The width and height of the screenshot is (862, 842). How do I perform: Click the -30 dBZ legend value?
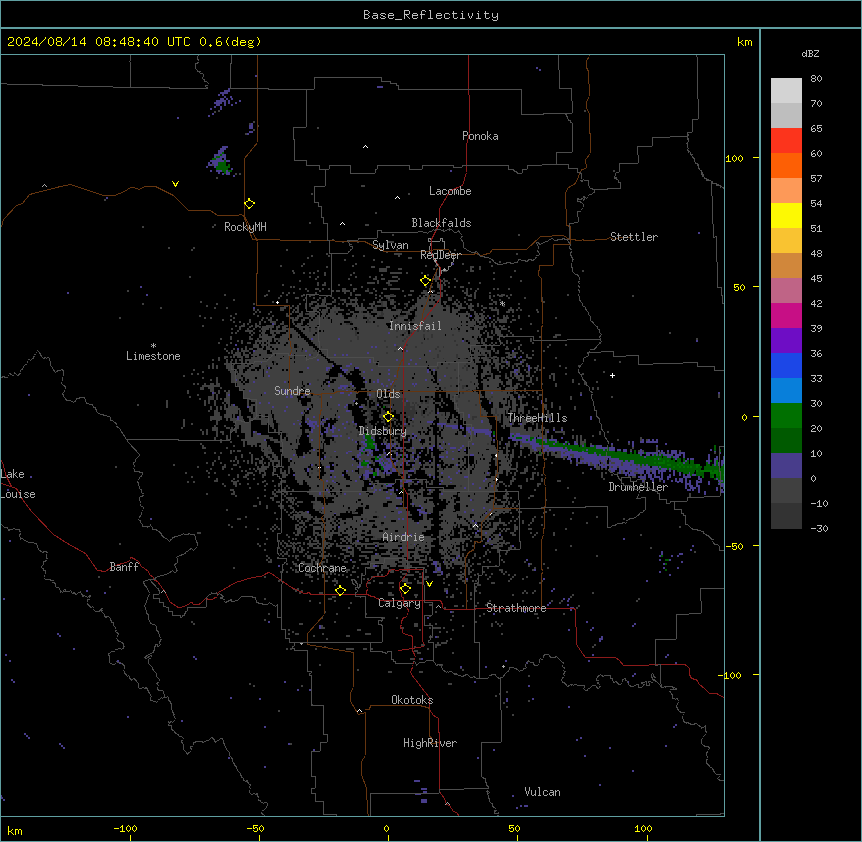tap(819, 528)
